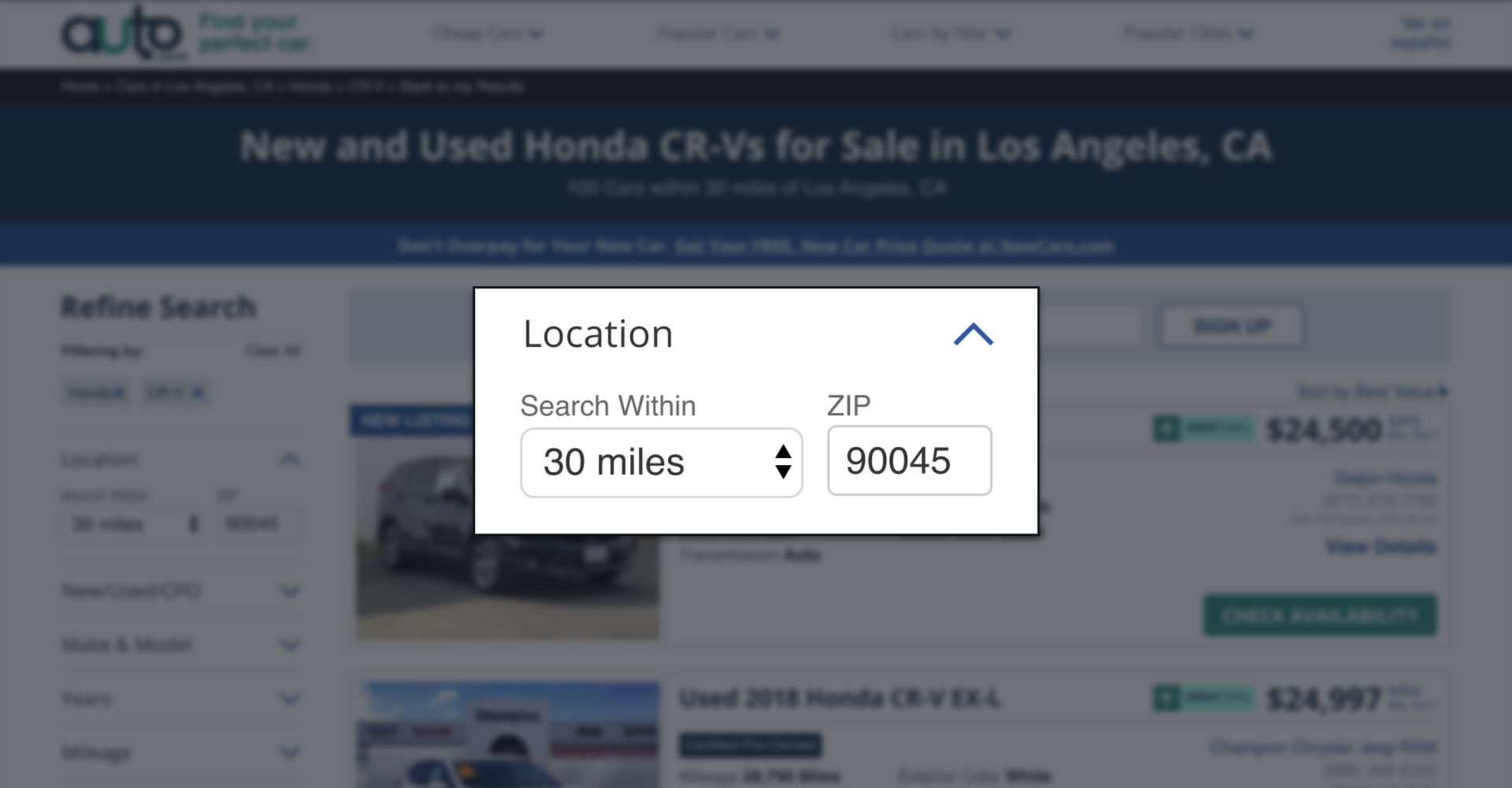Expand the New/Used/CPO filter section
This screenshot has height=788, width=1512.
point(291,592)
